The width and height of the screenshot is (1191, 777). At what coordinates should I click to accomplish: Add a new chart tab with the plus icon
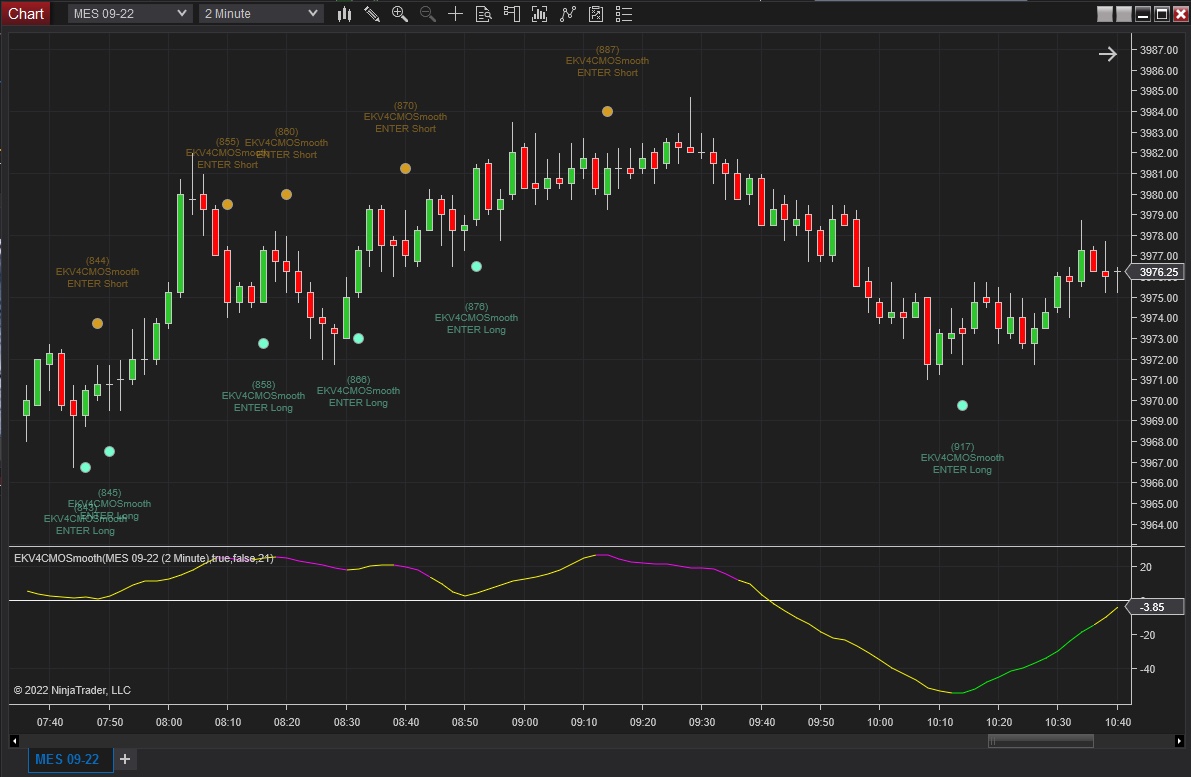125,759
